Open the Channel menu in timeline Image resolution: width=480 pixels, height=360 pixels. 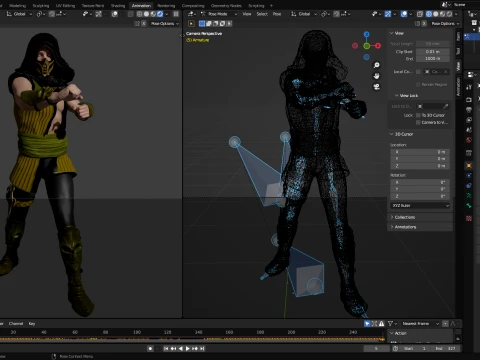[x=16, y=324]
